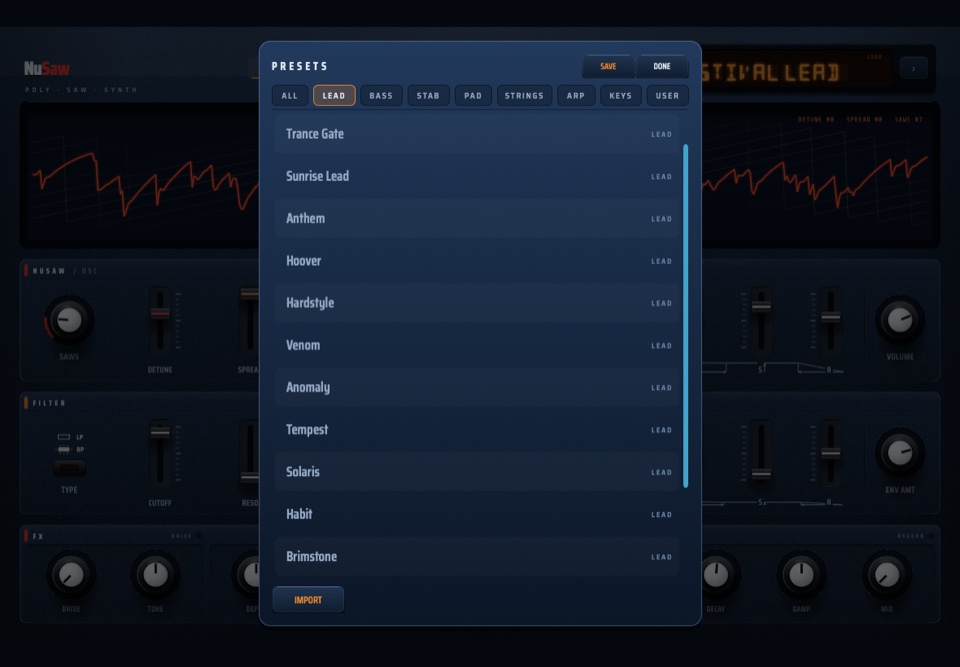Click the RESO slider handle
The height and width of the screenshot is (667, 960).
[x=249, y=478]
